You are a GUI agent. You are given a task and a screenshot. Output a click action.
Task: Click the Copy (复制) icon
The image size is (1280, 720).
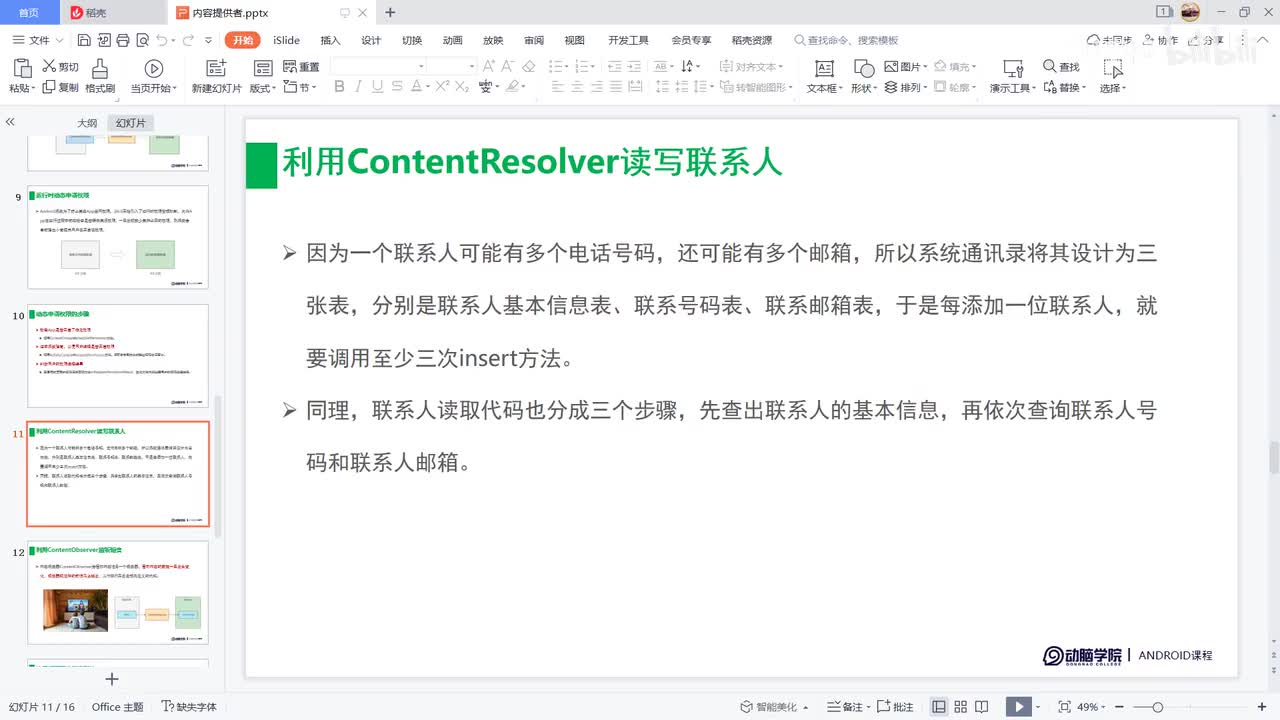coord(49,87)
